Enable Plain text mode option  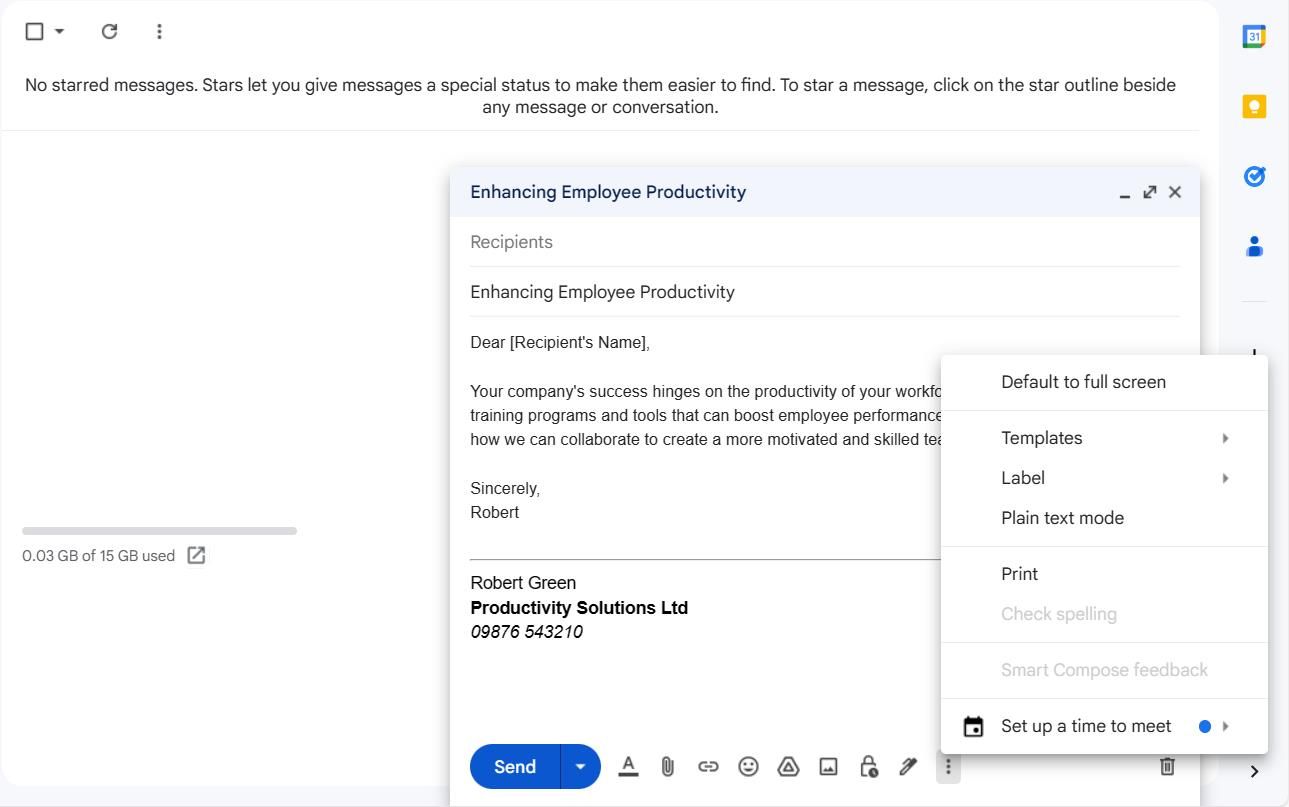click(x=1062, y=518)
